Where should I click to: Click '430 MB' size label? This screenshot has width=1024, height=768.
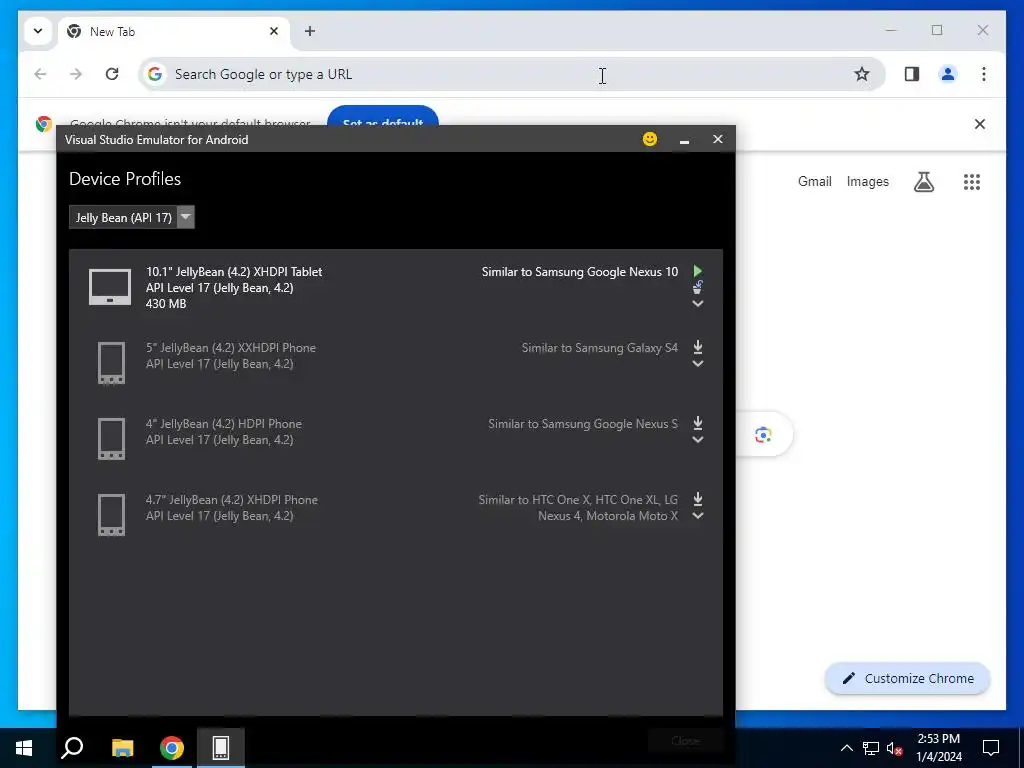pos(166,304)
